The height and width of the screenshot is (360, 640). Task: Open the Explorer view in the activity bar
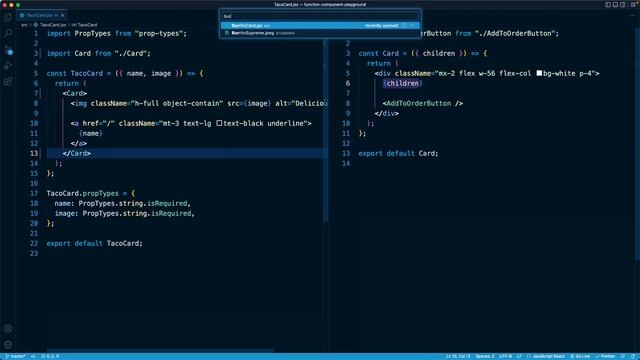(8, 17)
